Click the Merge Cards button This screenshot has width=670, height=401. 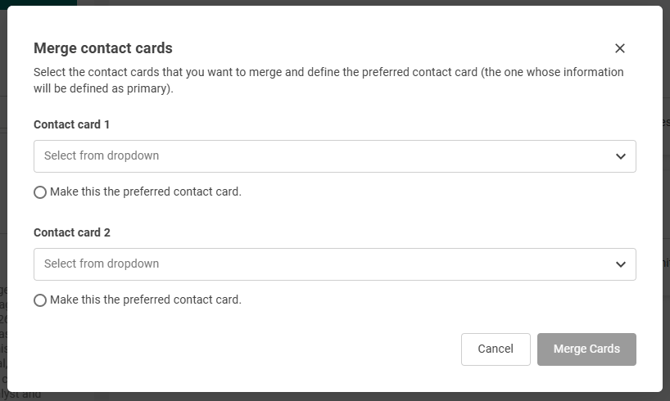click(x=586, y=349)
